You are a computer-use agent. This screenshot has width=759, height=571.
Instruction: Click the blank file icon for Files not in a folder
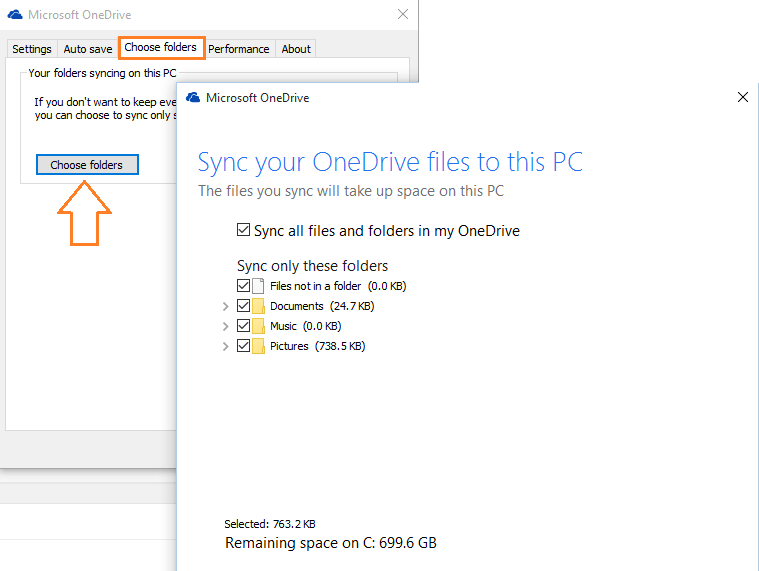click(x=258, y=286)
